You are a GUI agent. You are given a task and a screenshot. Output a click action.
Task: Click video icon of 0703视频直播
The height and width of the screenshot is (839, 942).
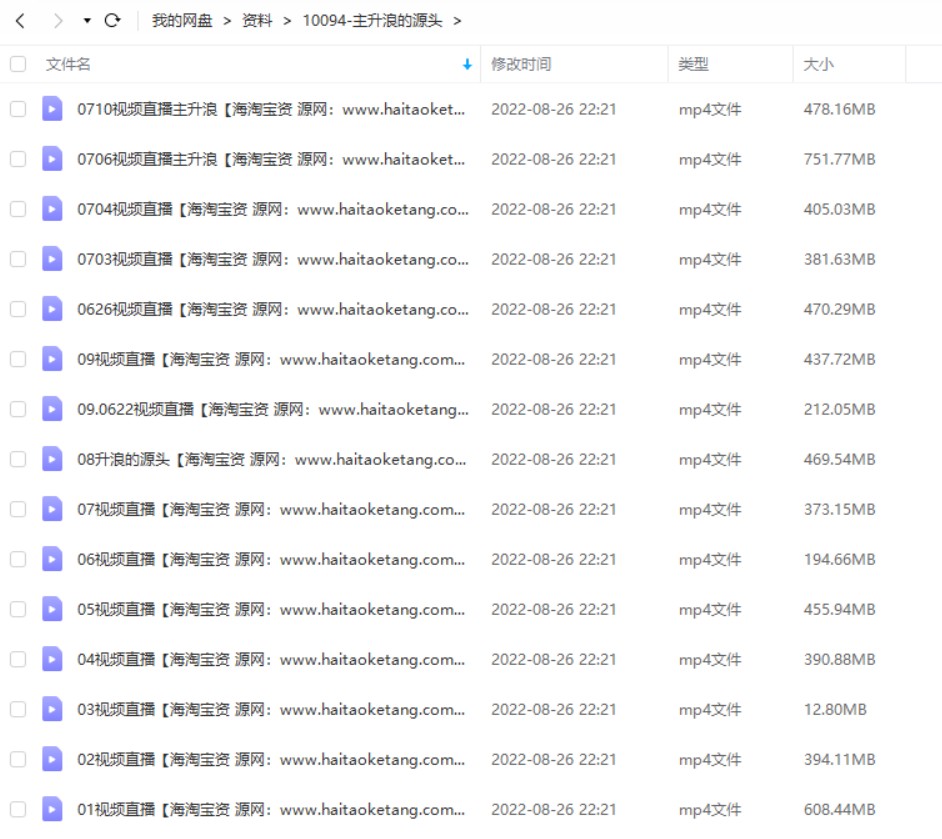52,259
